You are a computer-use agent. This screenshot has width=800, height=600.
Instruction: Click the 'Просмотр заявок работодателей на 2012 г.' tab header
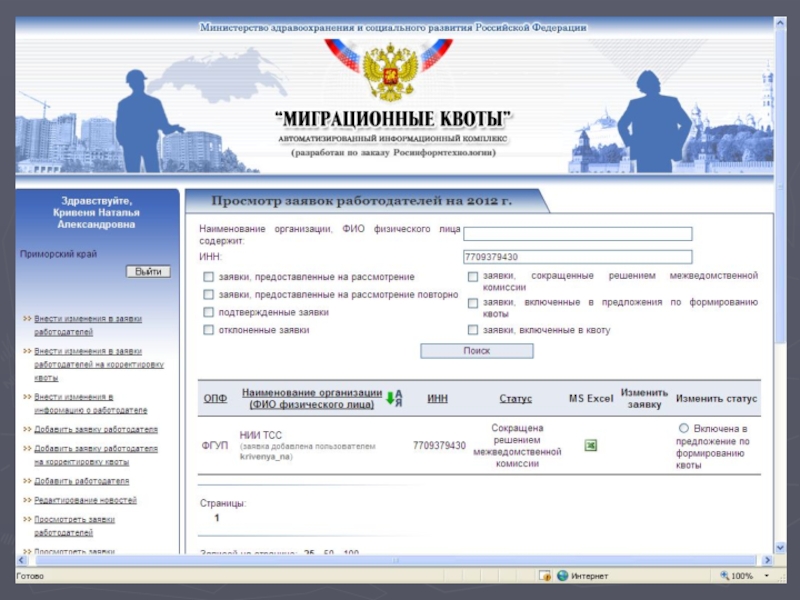click(361, 201)
